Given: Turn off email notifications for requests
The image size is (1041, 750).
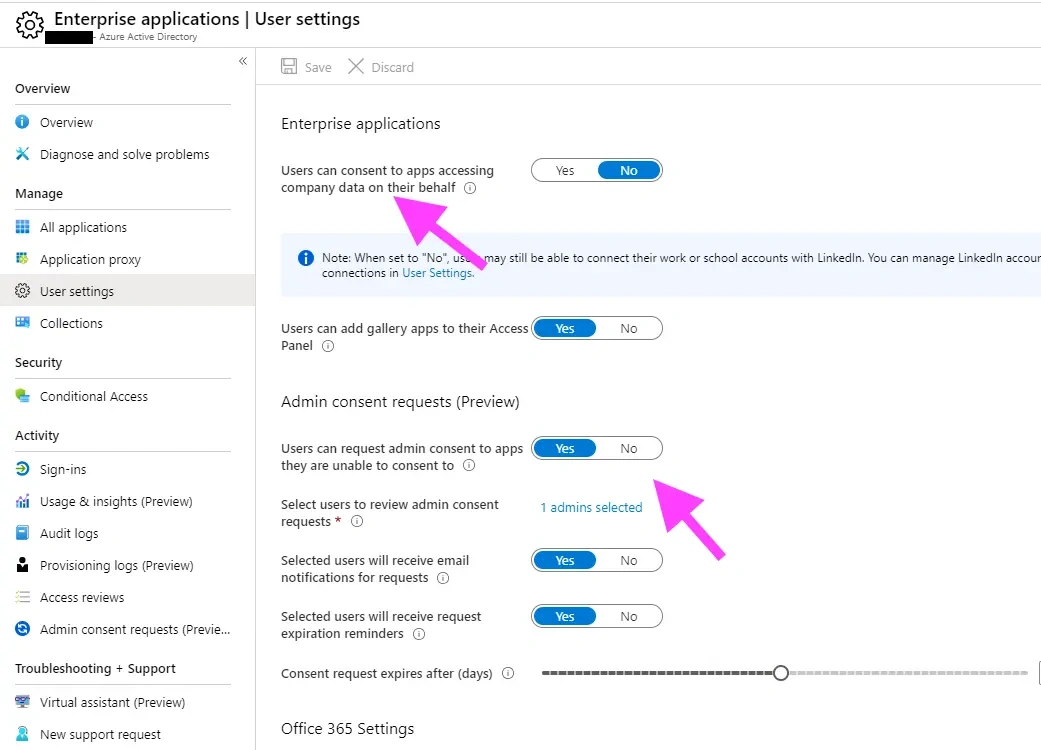Looking at the screenshot, I should 629,560.
